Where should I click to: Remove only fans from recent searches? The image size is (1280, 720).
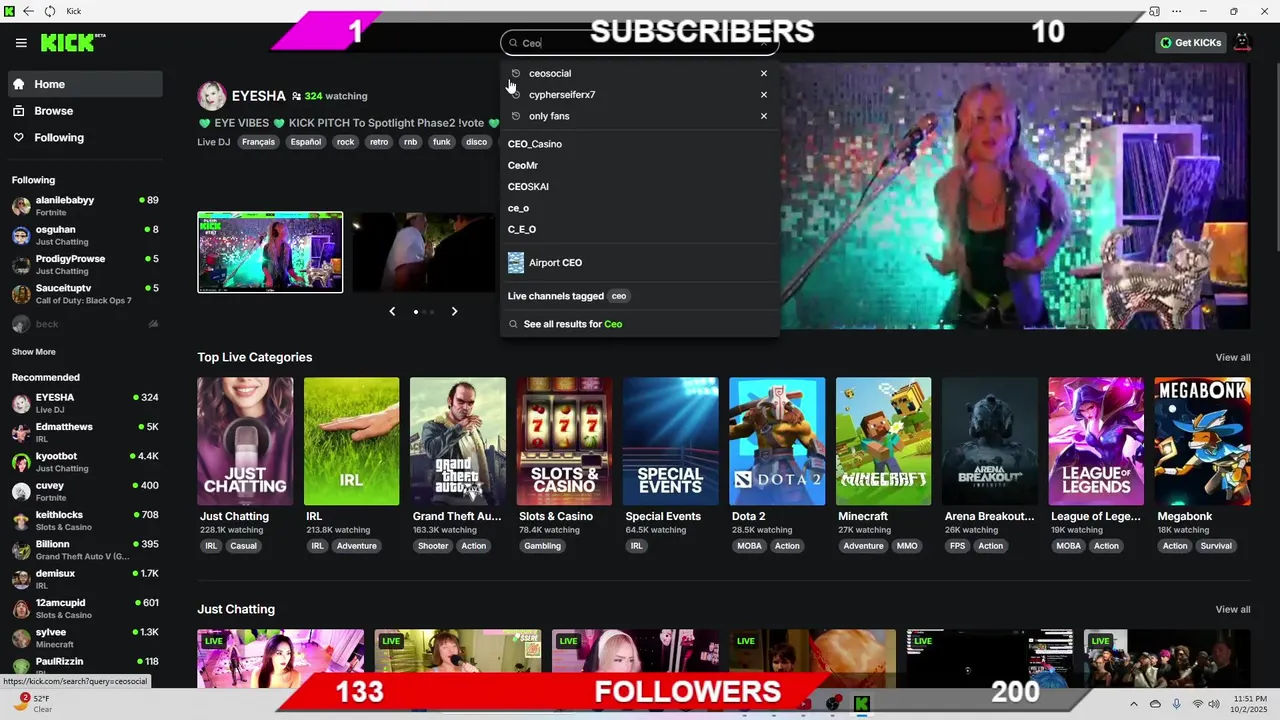[764, 116]
